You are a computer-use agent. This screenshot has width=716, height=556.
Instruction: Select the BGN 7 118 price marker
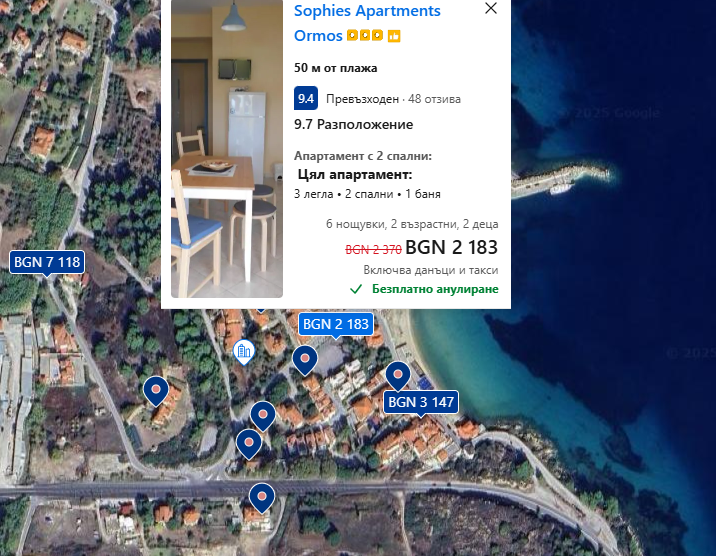47,262
